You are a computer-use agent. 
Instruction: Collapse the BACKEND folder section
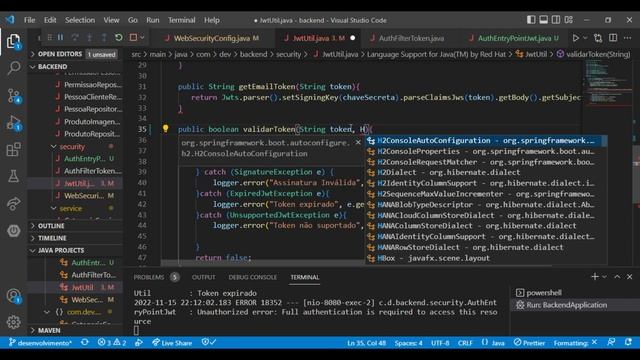point(76,67)
